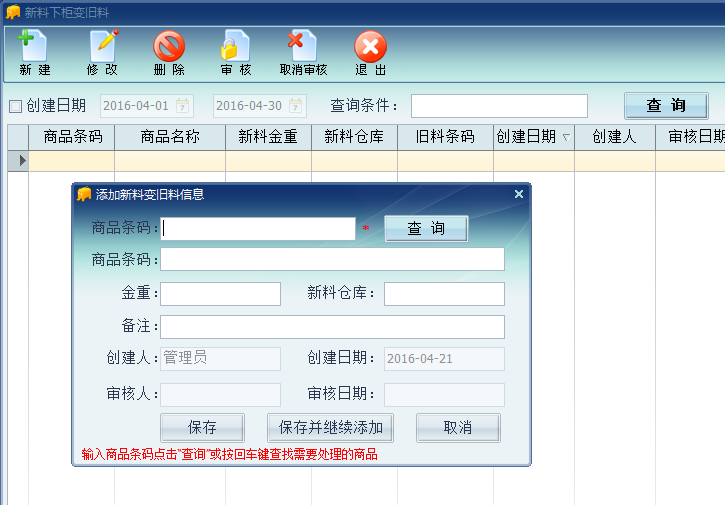Click the 退出 (Exit) red icon
This screenshot has height=505, width=725.
[x=370, y=46]
